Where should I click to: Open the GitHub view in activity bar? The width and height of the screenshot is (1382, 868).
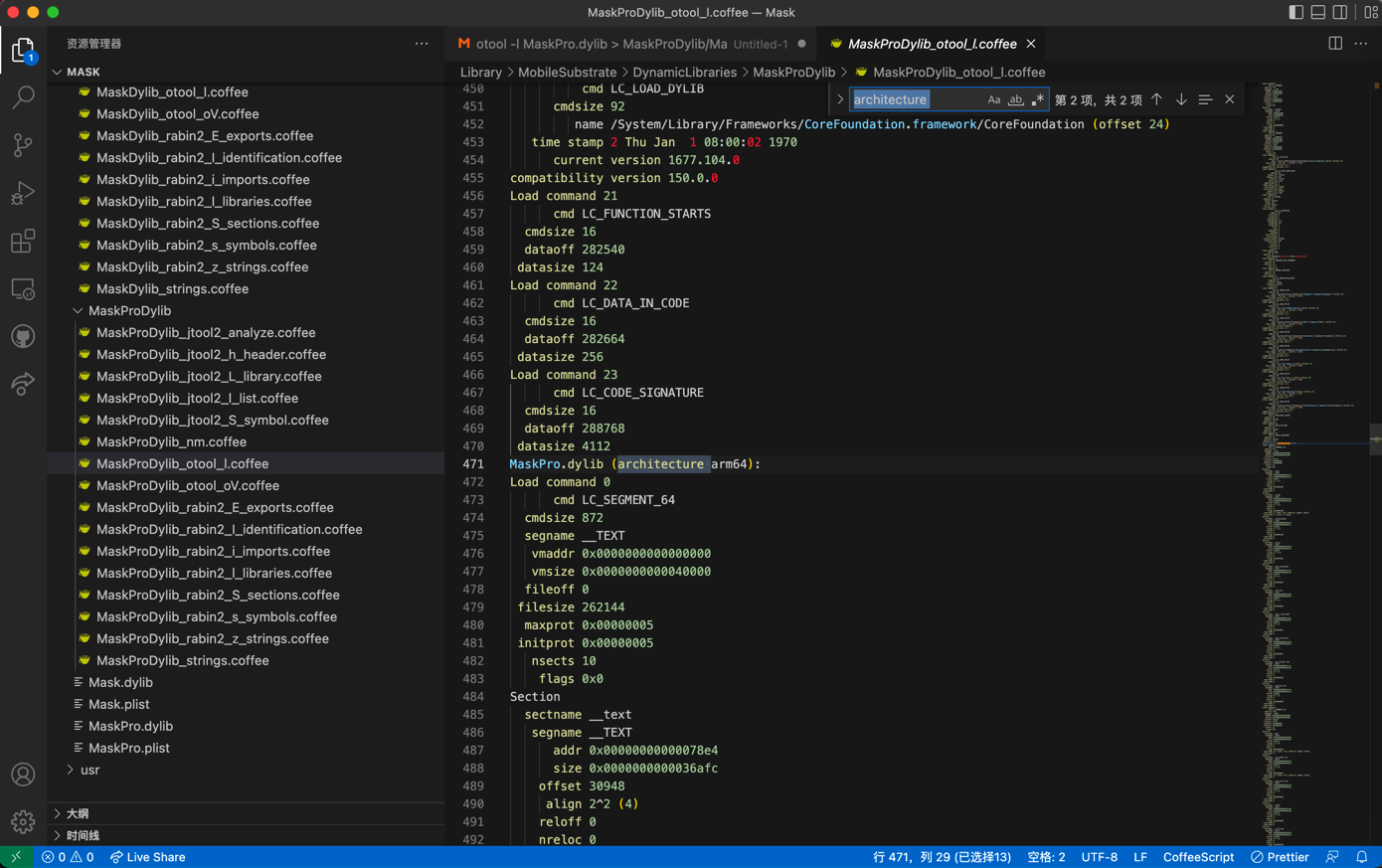[23, 336]
